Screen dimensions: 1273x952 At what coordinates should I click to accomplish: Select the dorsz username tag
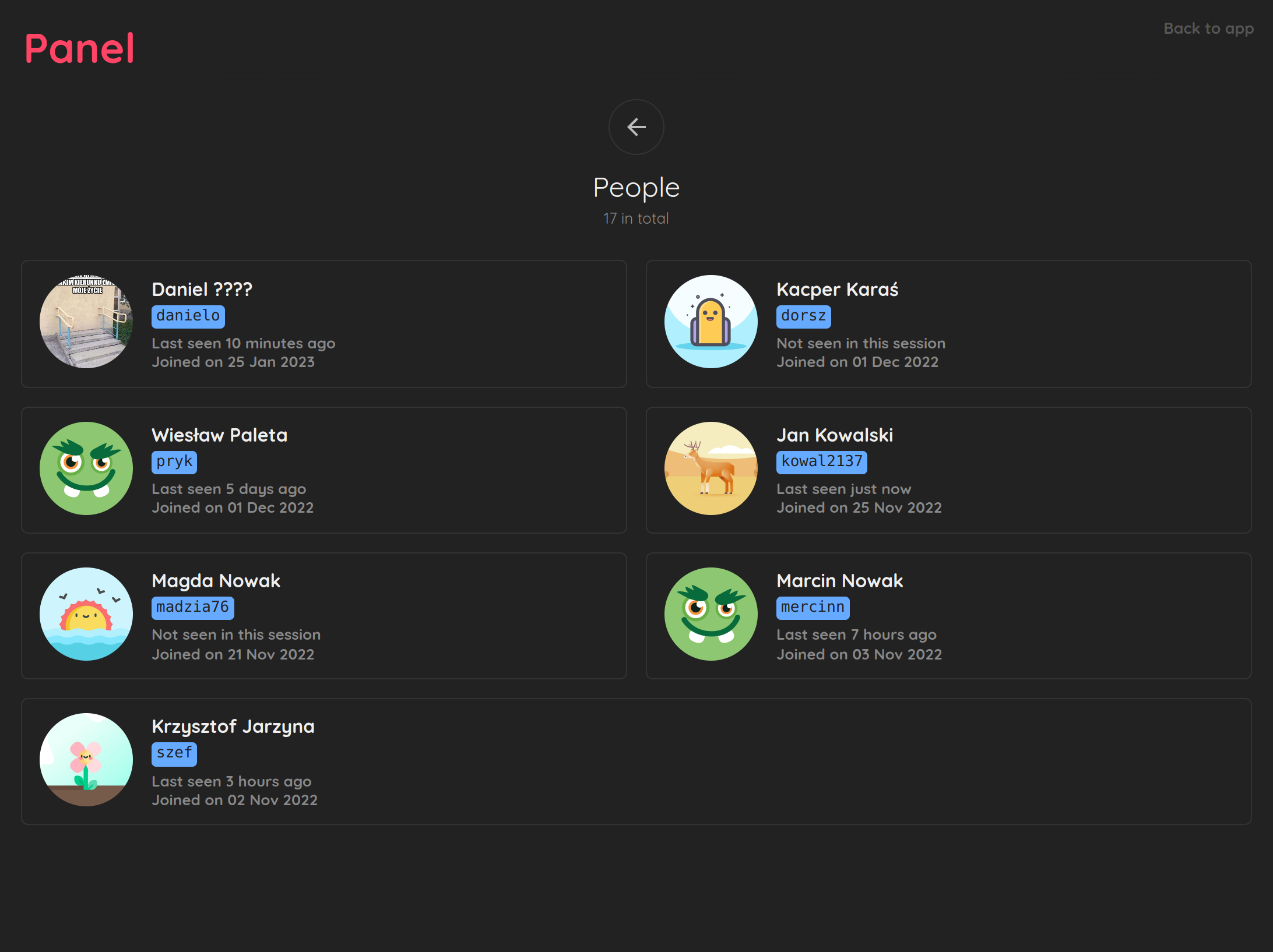tap(803, 316)
